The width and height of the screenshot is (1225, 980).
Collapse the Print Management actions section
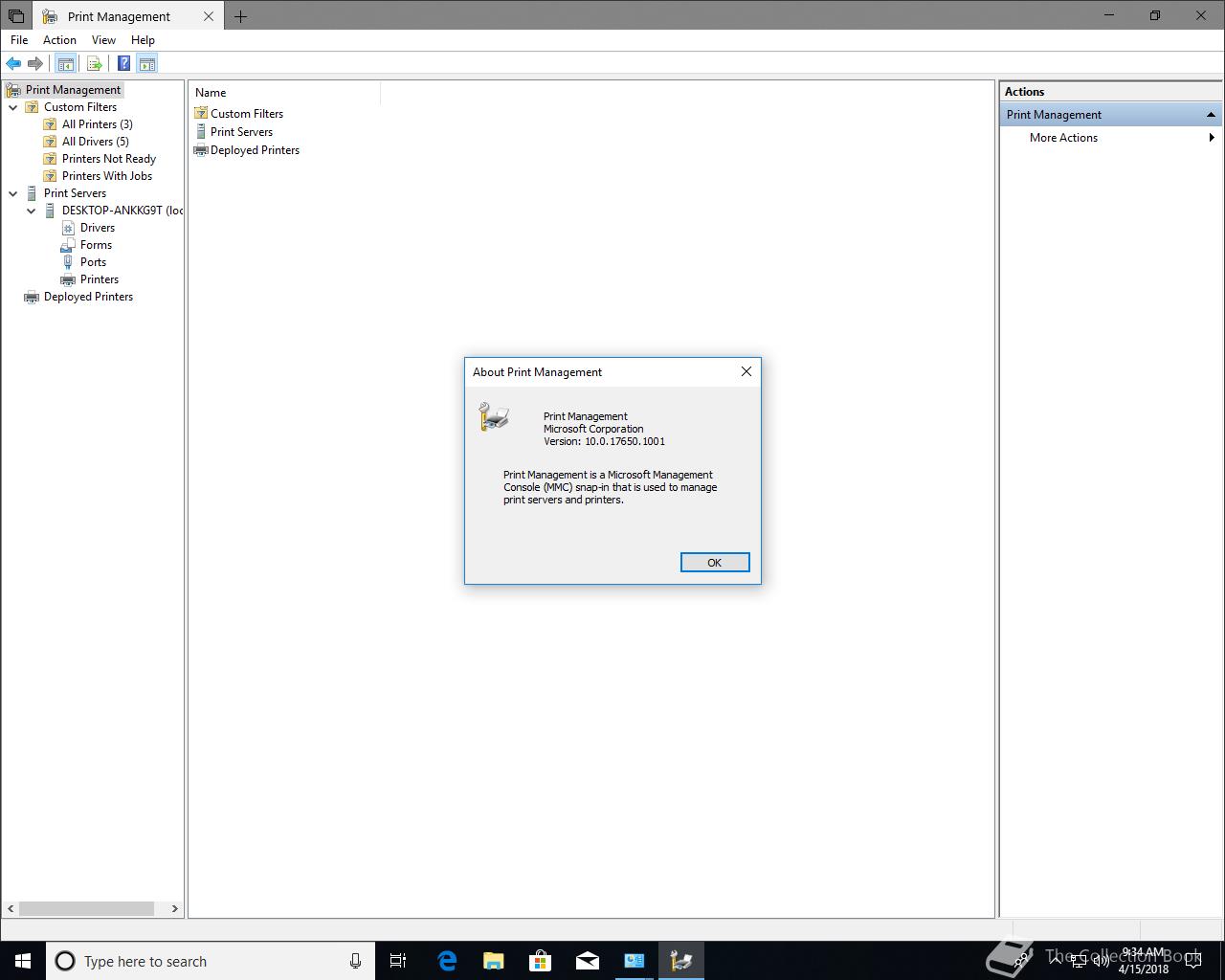click(x=1211, y=115)
